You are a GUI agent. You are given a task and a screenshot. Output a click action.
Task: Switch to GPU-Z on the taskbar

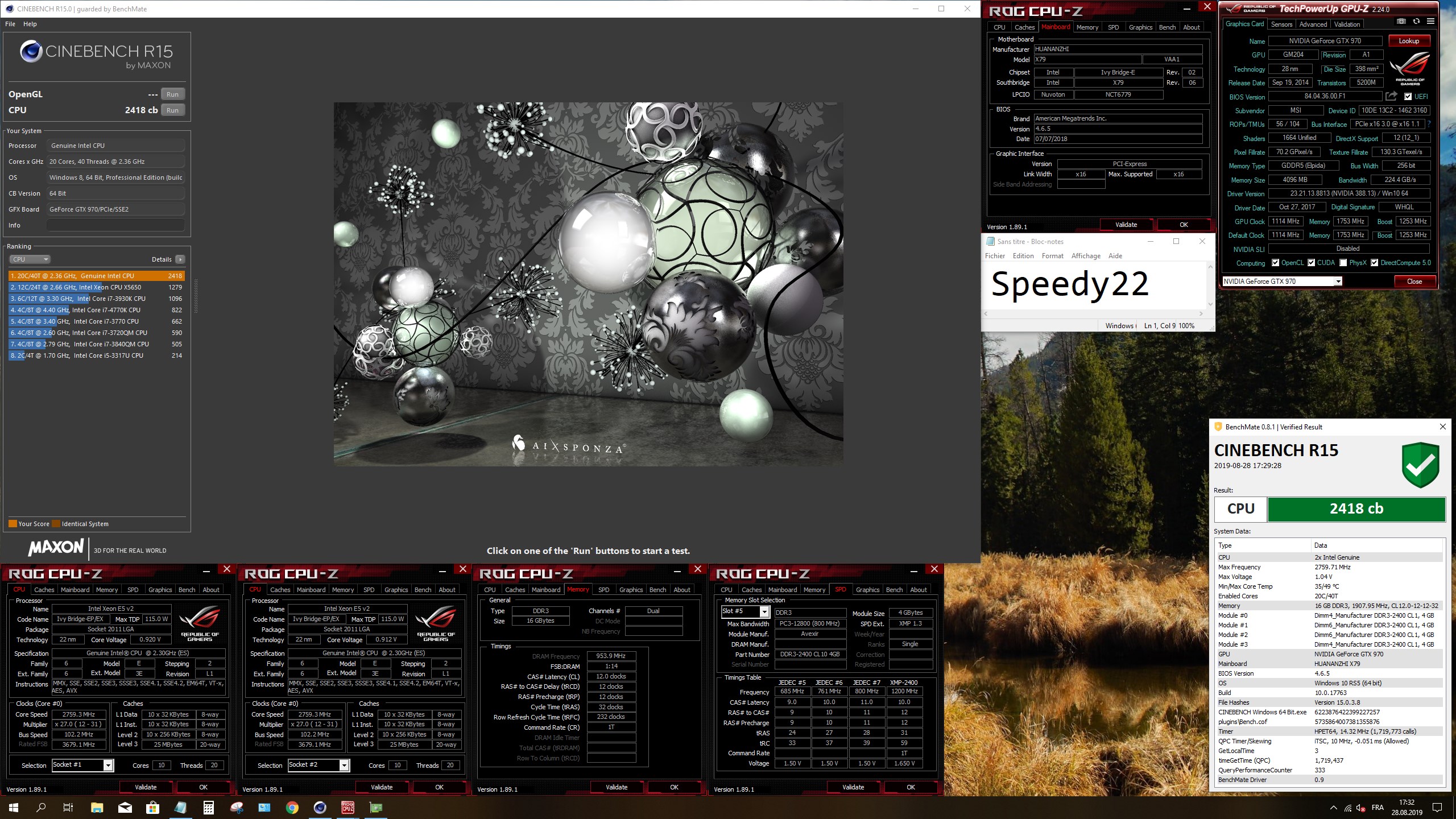[376, 808]
